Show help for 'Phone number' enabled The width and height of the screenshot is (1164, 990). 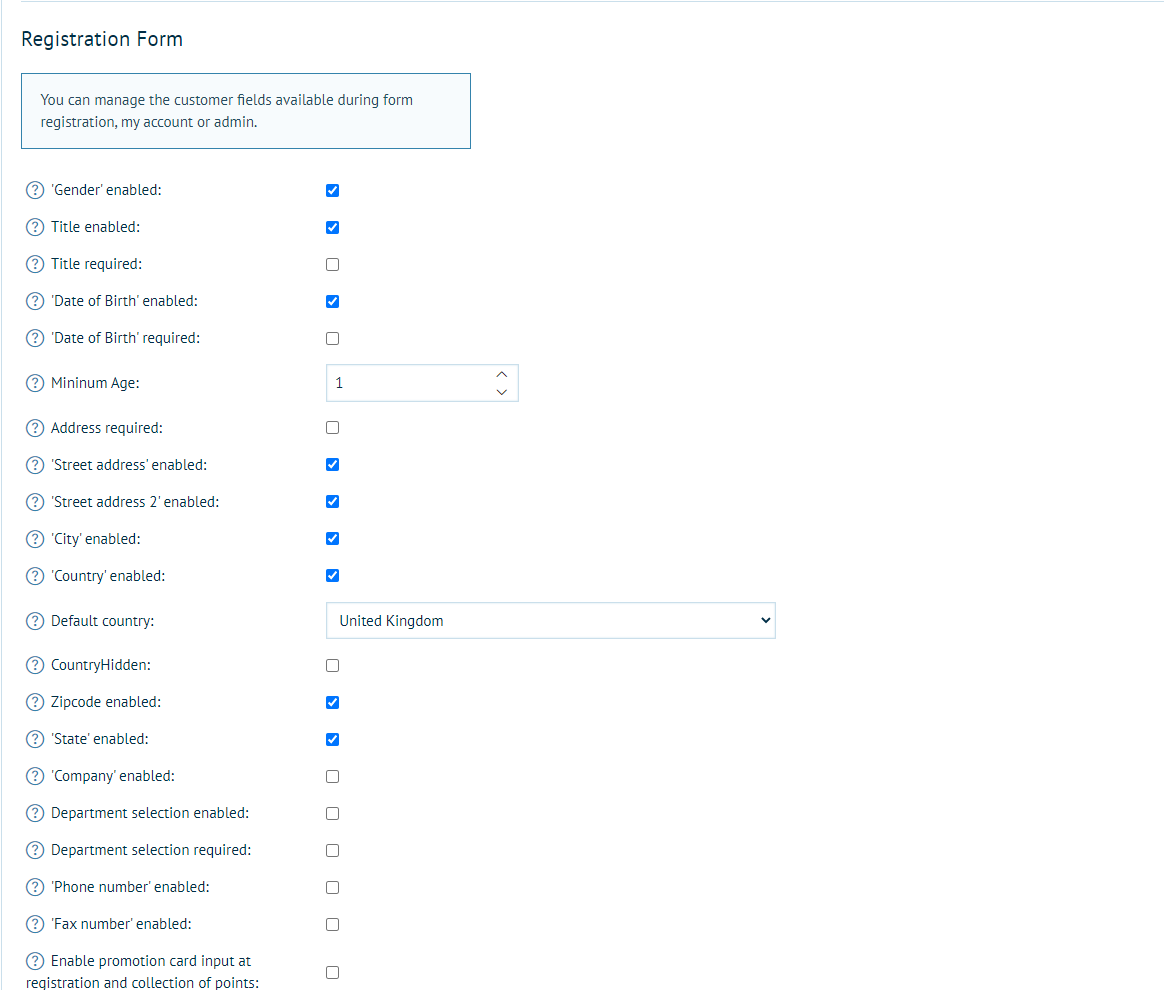click(x=35, y=887)
